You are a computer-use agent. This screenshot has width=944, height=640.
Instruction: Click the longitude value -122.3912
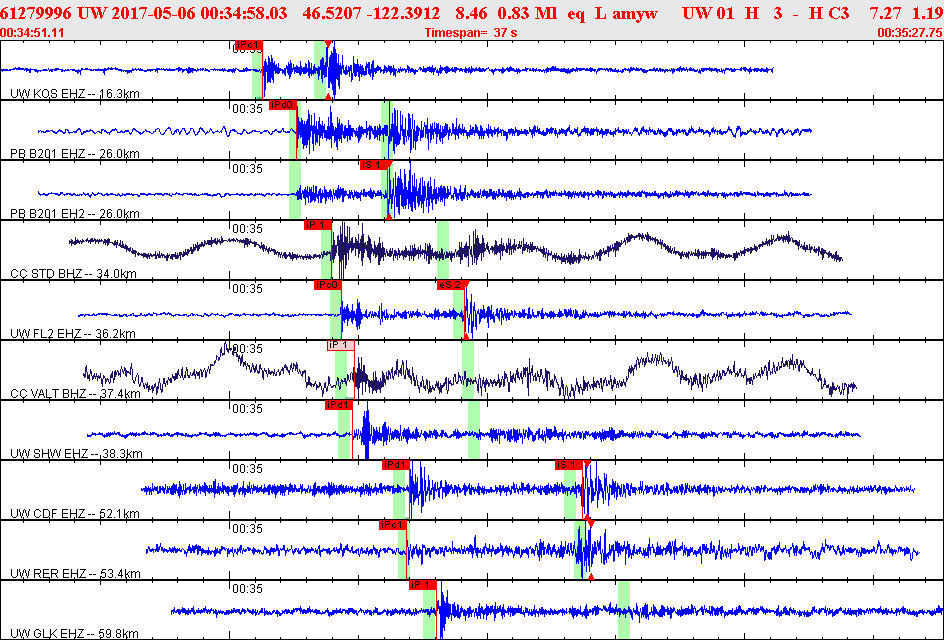402,14
